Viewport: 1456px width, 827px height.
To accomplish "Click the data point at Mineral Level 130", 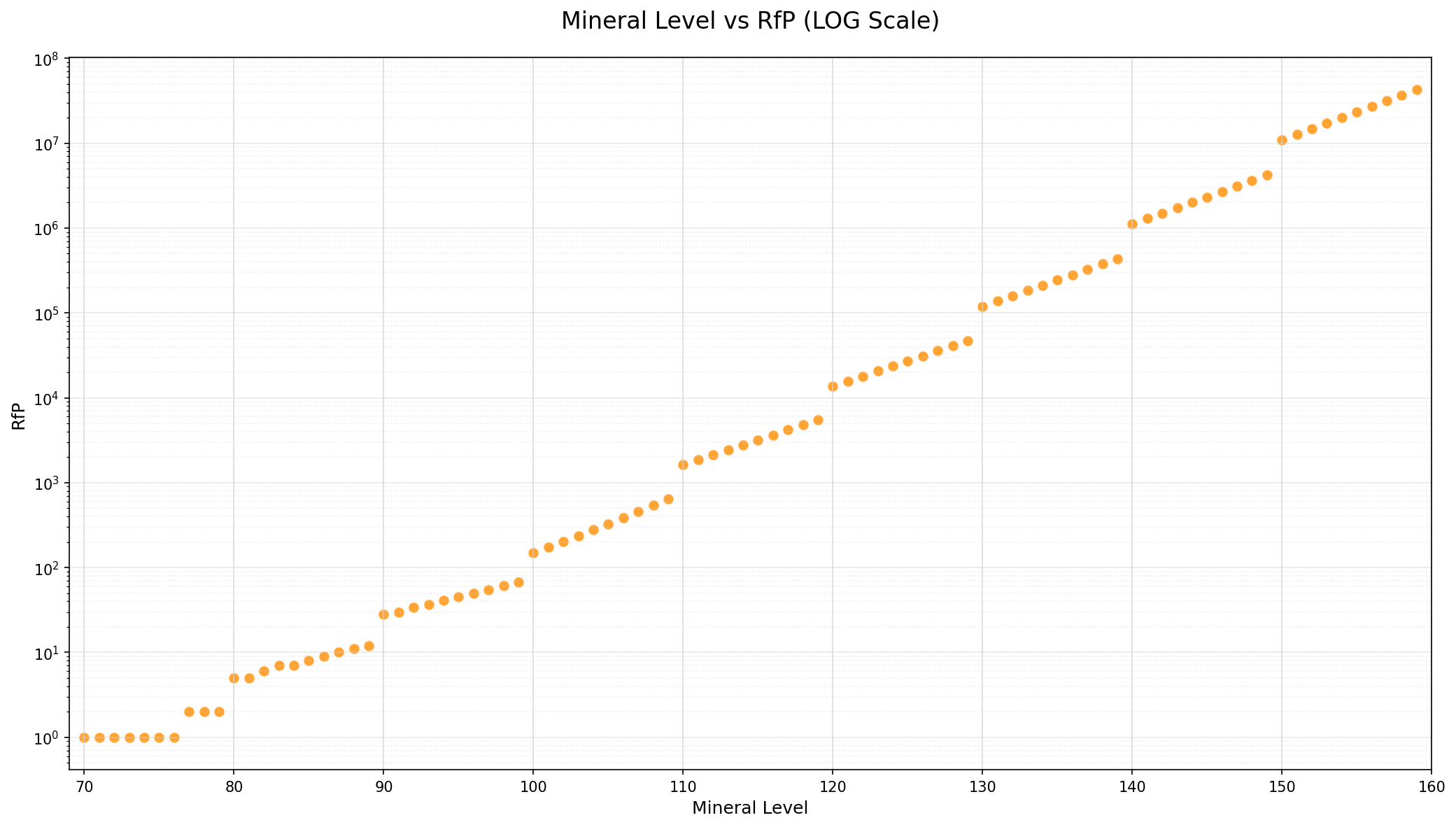I will pos(982,306).
